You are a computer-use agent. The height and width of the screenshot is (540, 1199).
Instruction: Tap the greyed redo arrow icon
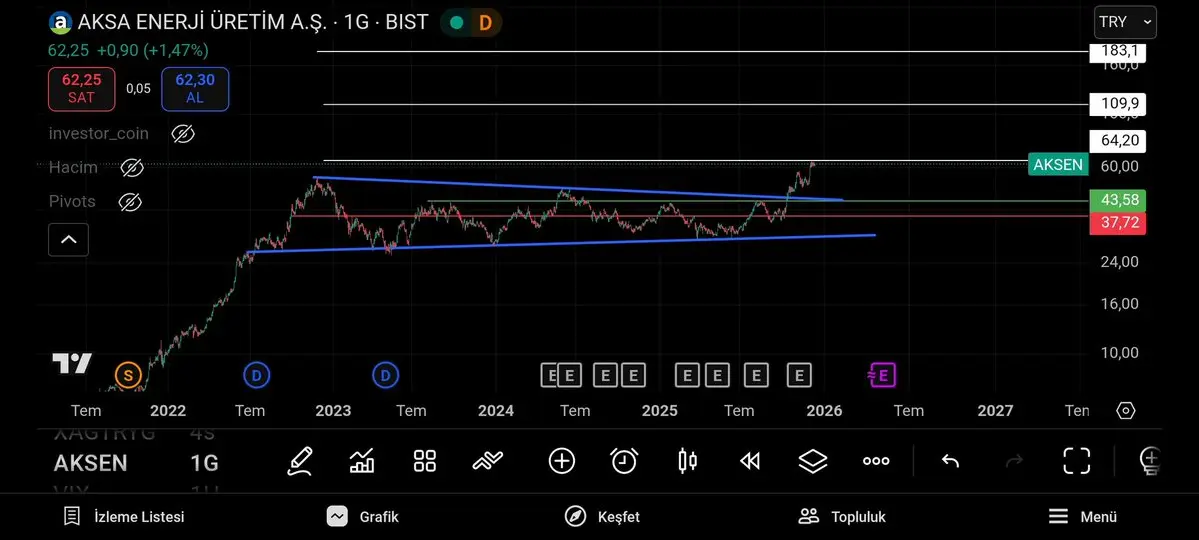(x=1014, y=461)
